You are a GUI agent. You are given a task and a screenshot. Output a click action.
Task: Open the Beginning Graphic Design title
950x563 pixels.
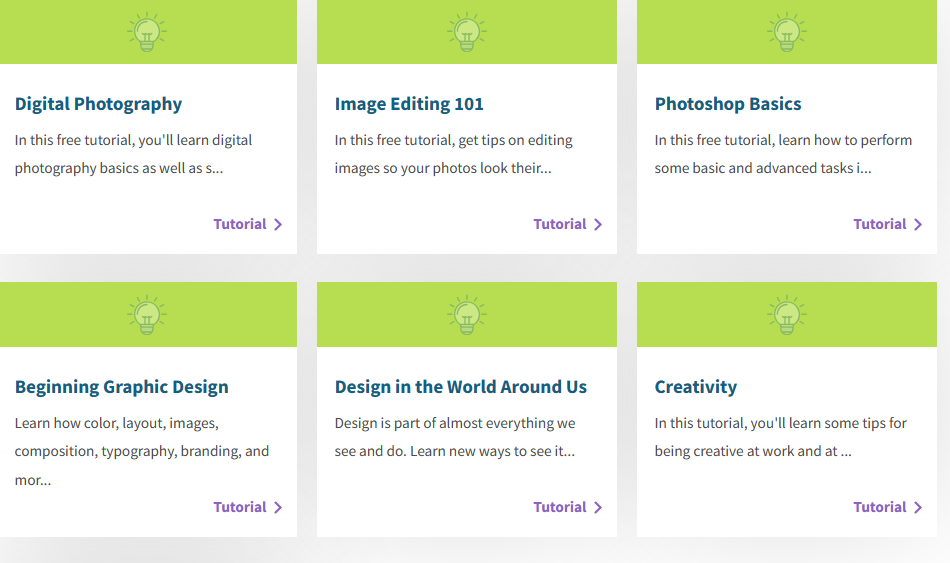click(121, 387)
